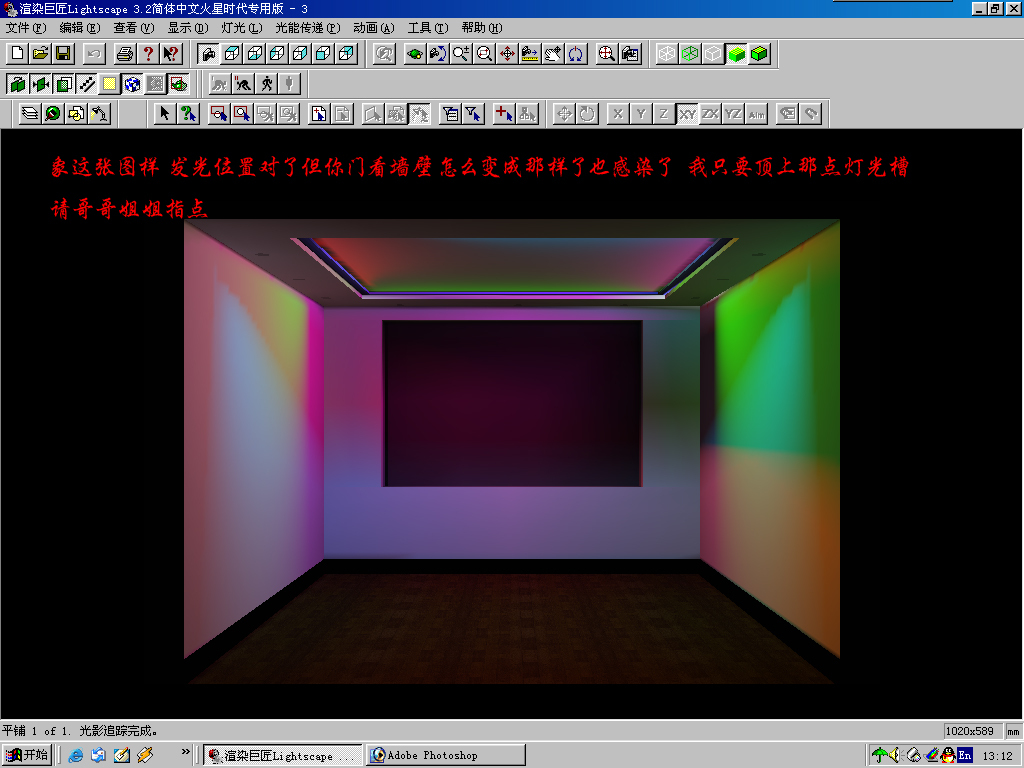Select the Dolly camera icon with ruler

(x=530, y=54)
